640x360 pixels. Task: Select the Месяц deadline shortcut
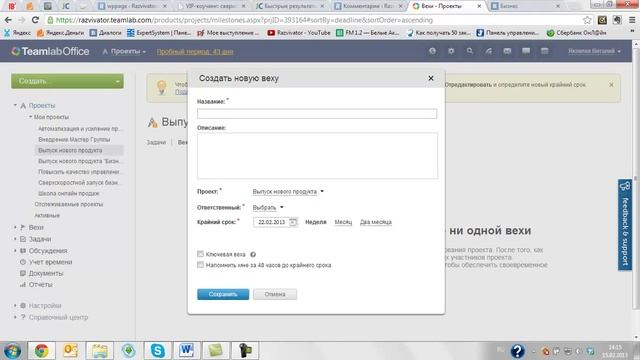tap(343, 222)
